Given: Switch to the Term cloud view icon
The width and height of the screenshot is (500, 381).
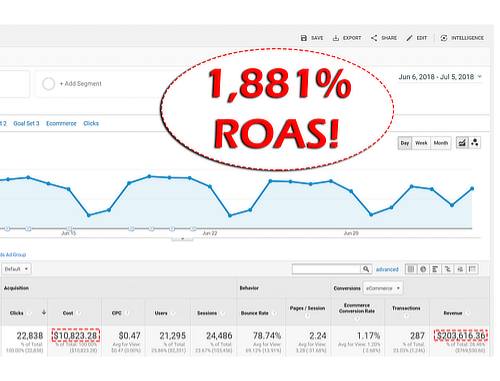Looking at the screenshot, I should coord(460,269).
